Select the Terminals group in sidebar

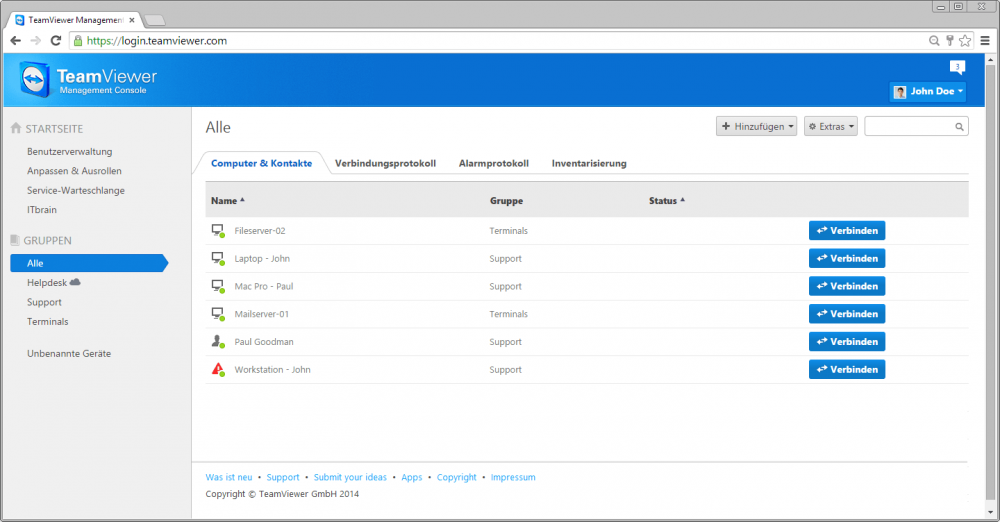[47, 321]
